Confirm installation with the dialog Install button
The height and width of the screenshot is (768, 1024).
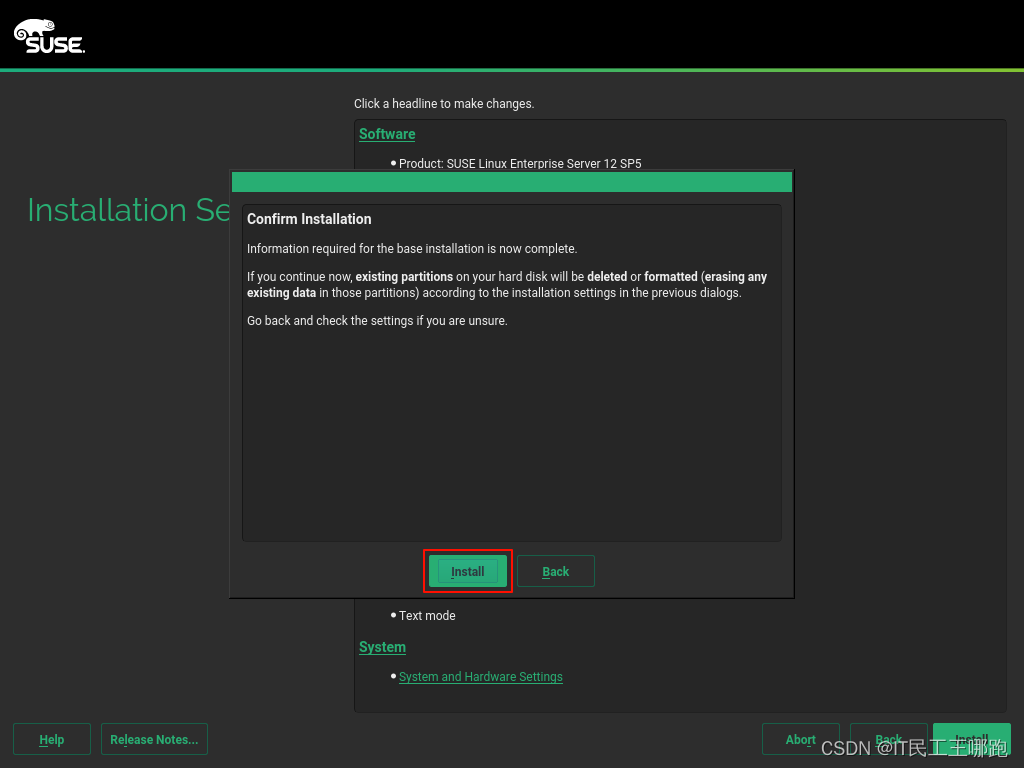467,571
